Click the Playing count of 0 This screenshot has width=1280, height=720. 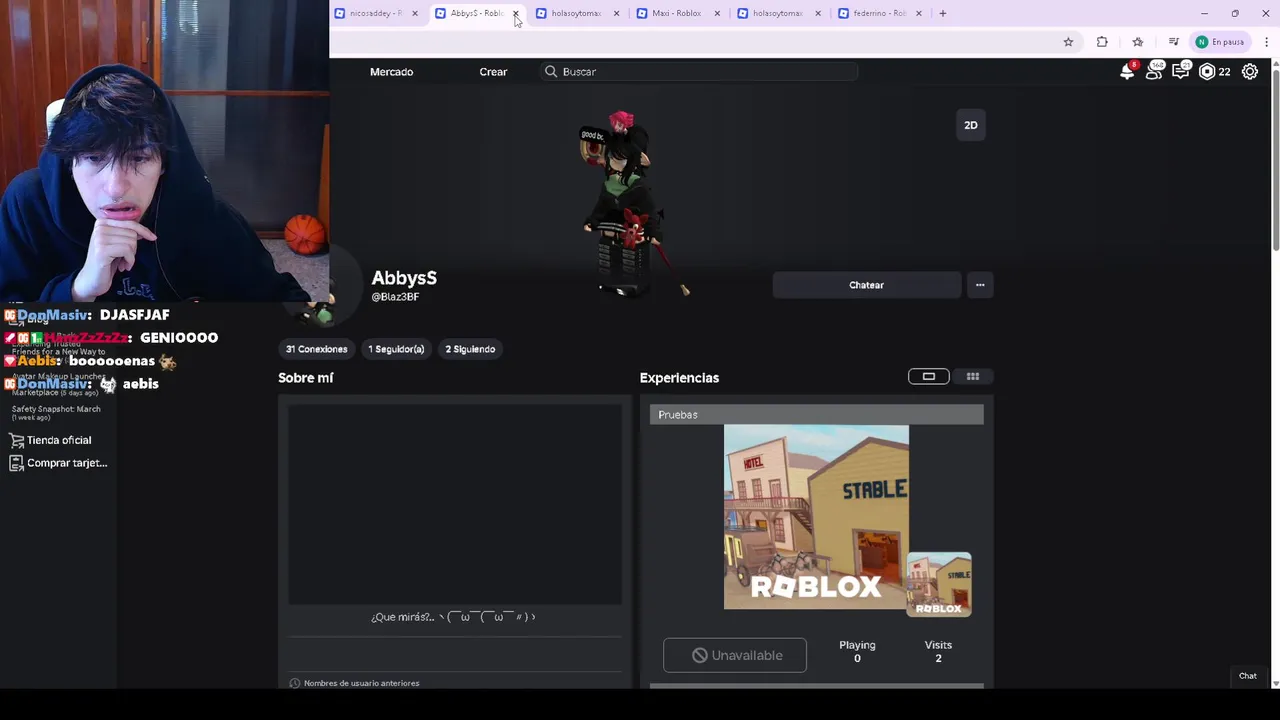(x=857, y=658)
